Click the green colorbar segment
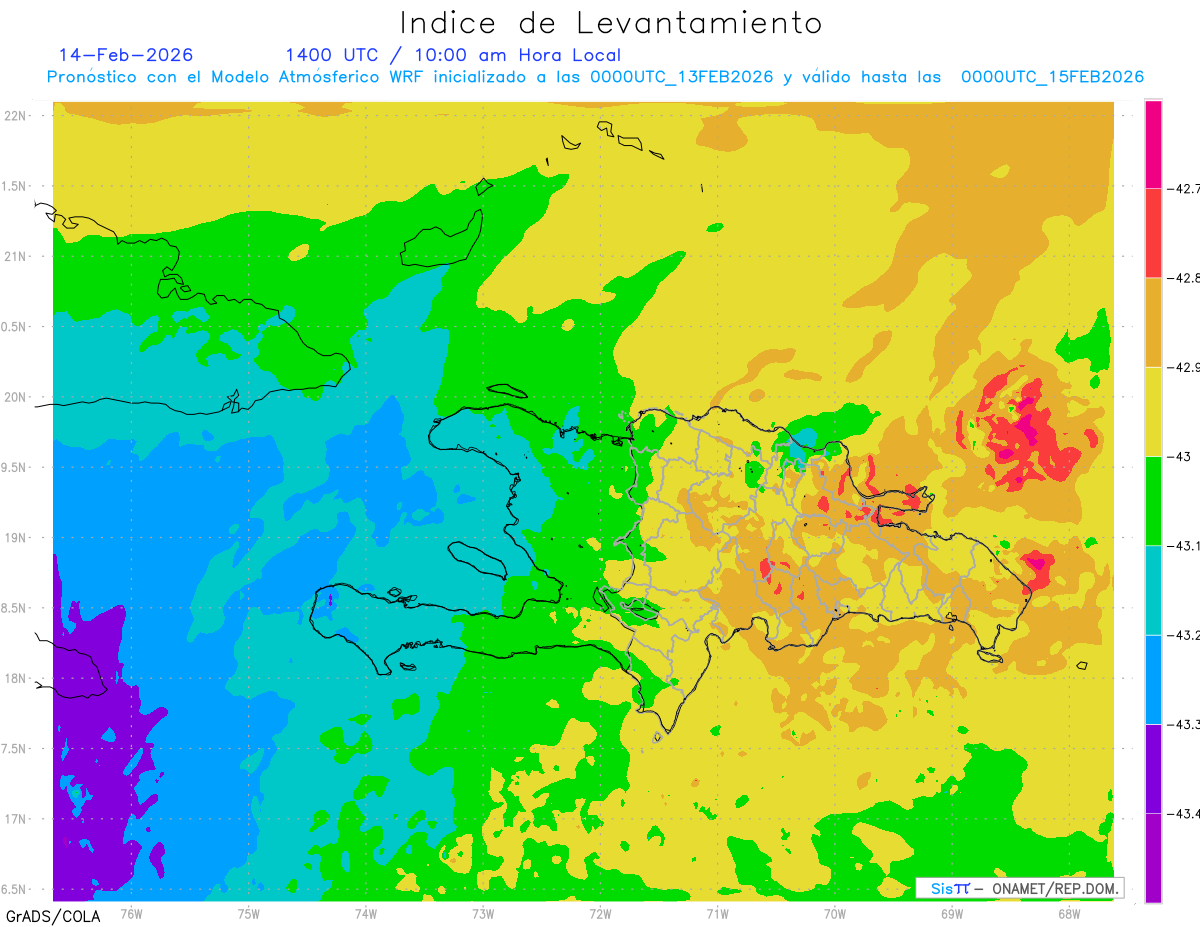1200x927 pixels. 1153,500
